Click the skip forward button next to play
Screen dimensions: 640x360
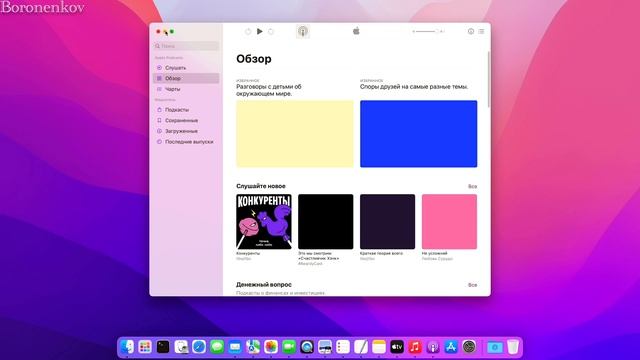click(x=271, y=31)
